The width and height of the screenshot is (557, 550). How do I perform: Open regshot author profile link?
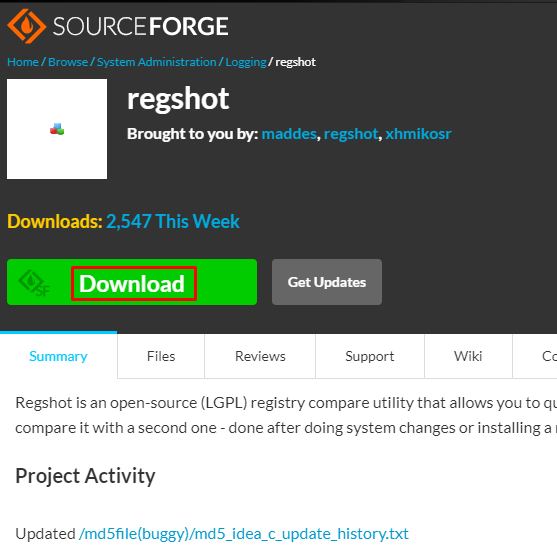point(351,134)
